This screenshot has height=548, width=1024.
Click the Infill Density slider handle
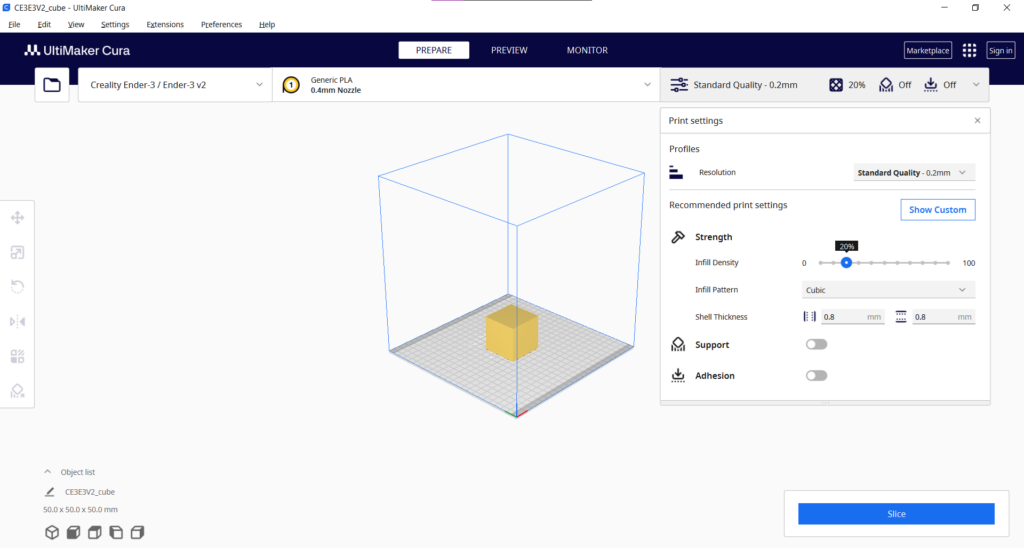click(x=846, y=263)
